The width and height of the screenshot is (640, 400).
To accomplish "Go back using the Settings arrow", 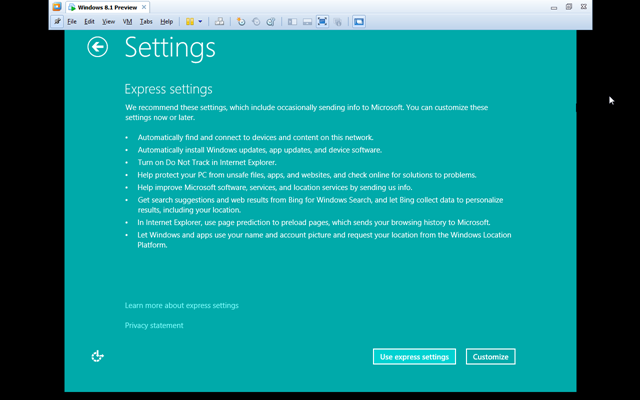I will pyautogui.click(x=98, y=47).
